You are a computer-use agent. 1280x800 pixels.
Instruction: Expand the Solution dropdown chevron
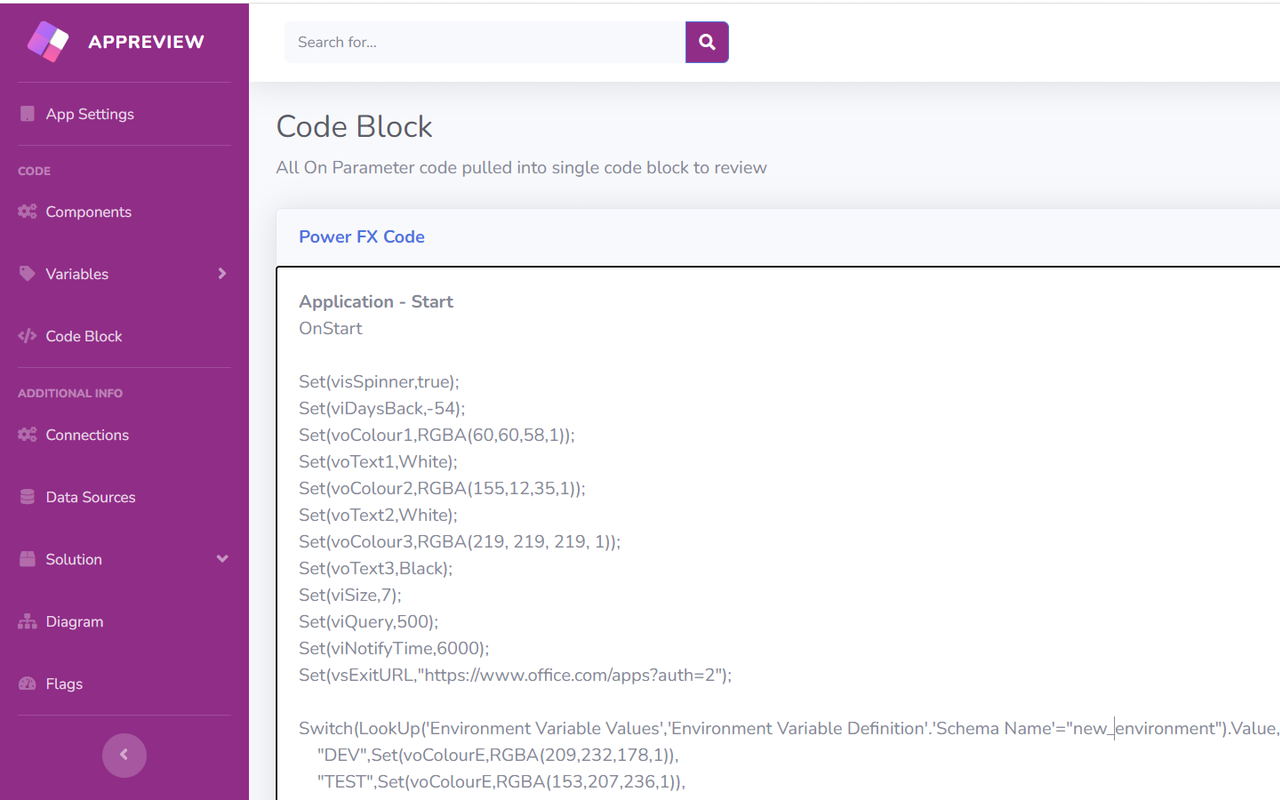222,559
